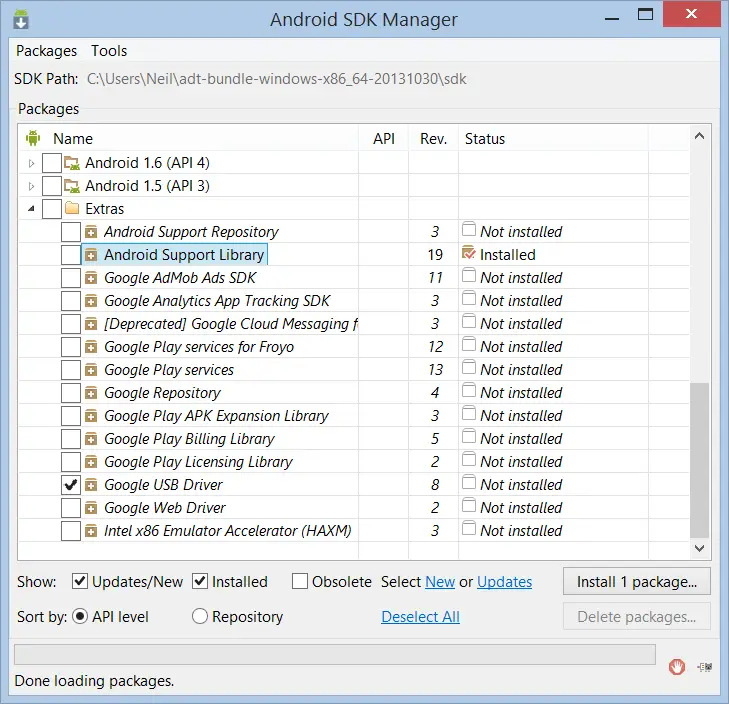Viewport: 729px width, 704px height.
Task: Uncheck the Google USB Driver checkbox
Action: 71,485
